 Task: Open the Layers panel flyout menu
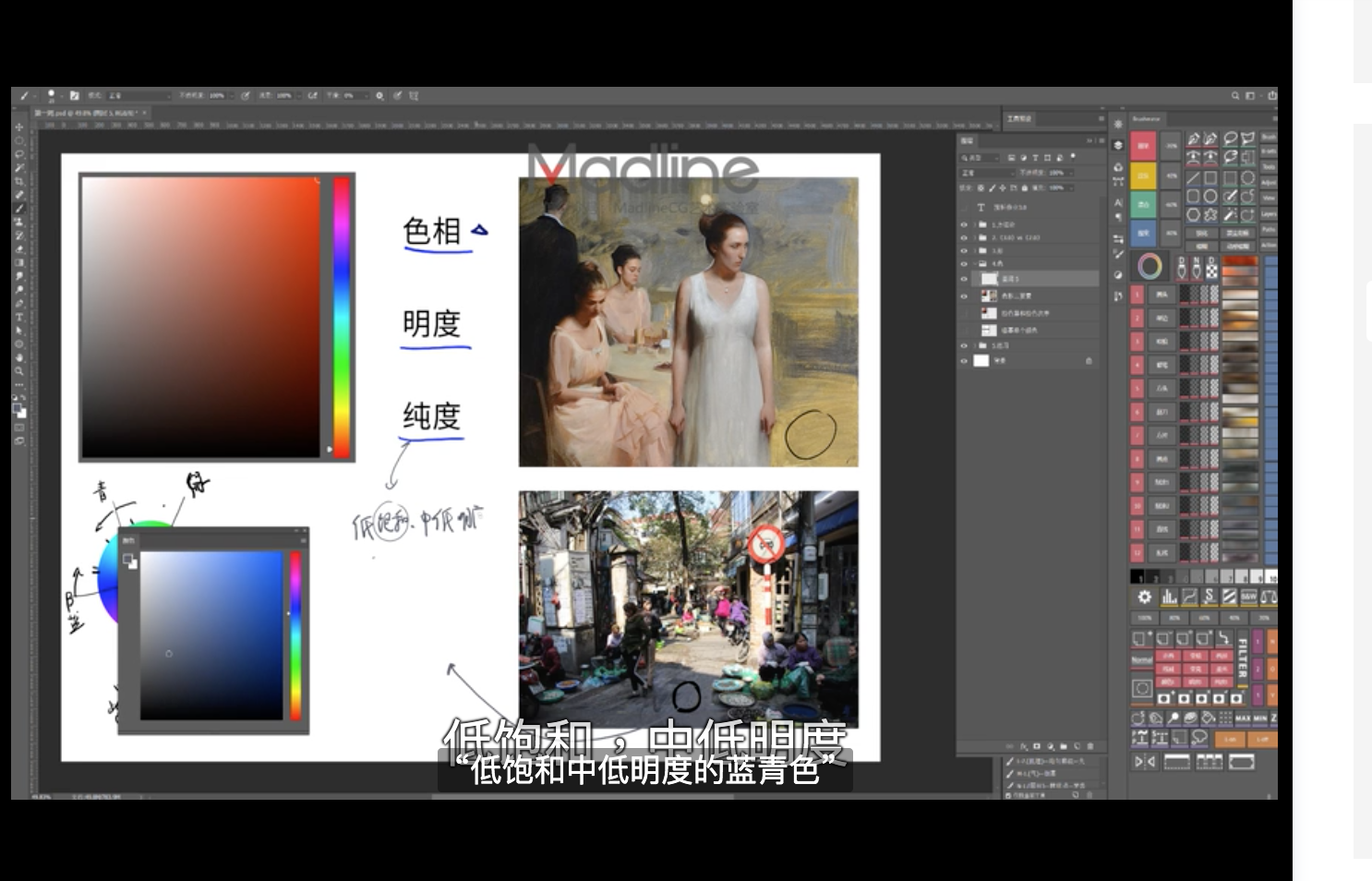click(1101, 140)
